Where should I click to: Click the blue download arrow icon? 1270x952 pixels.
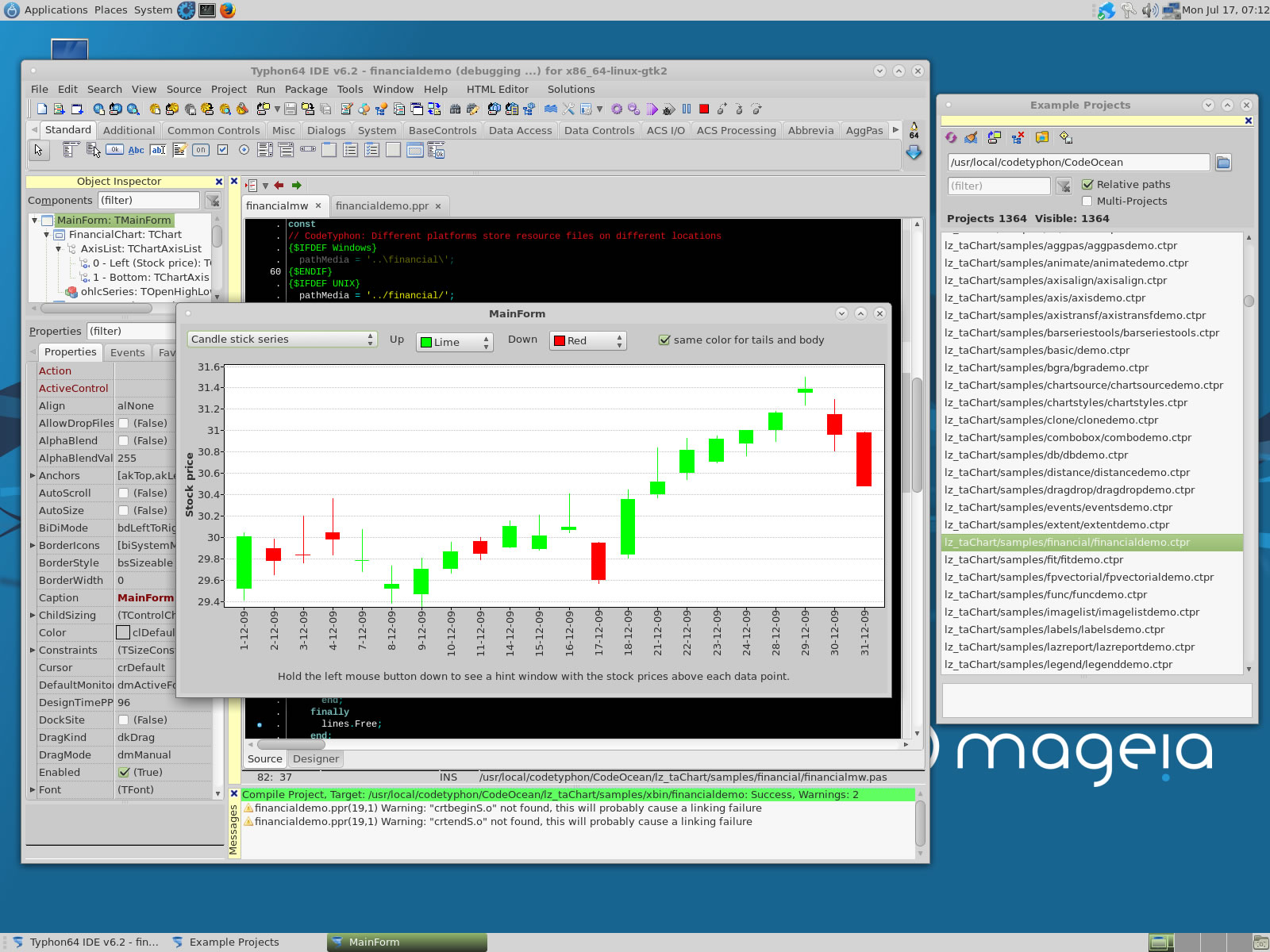[x=914, y=152]
